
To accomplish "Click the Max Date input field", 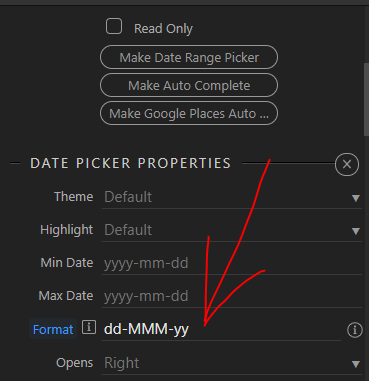I will point(232,296).
